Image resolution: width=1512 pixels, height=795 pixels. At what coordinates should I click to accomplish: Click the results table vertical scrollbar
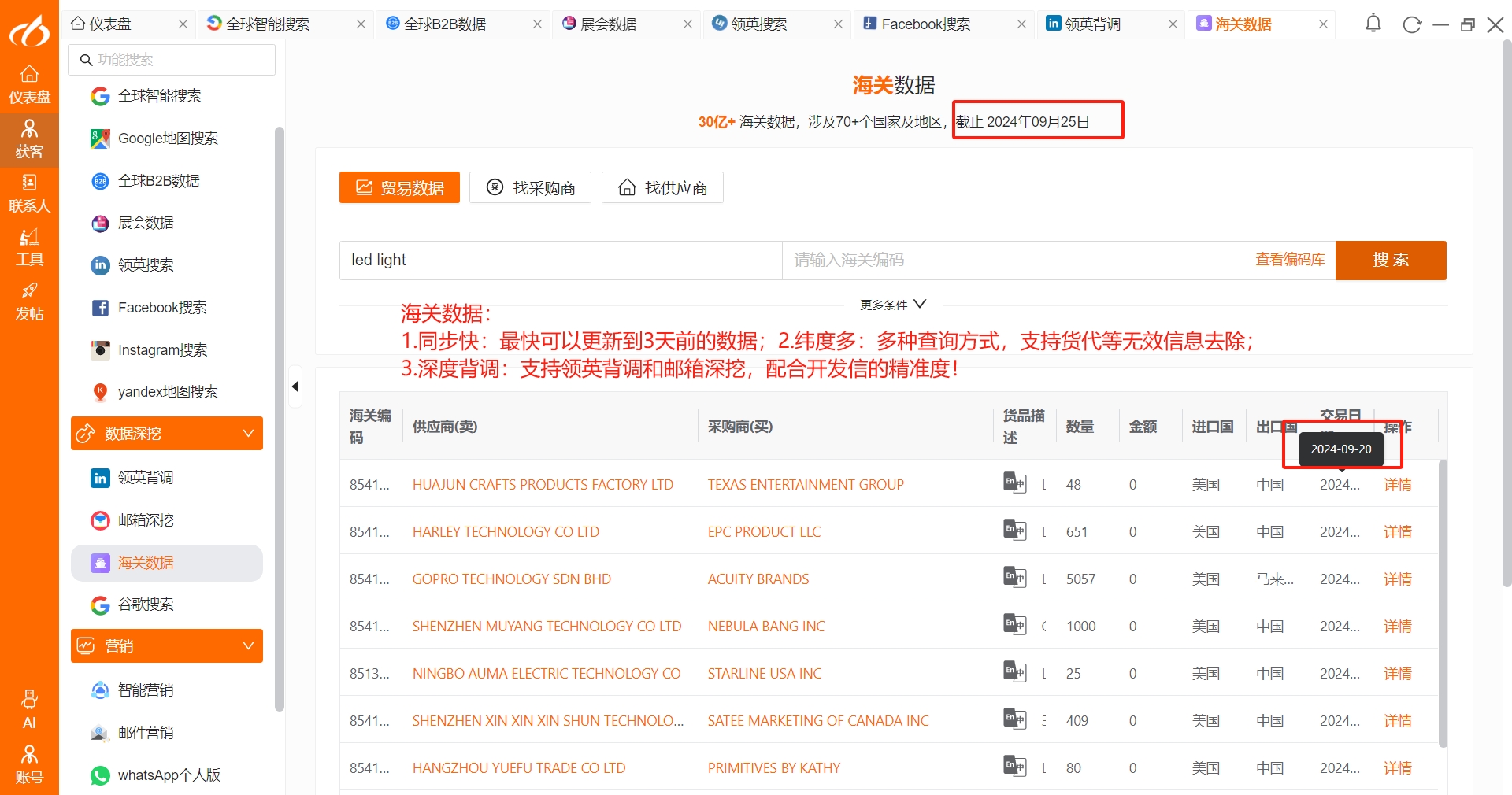click(1443, 603)
